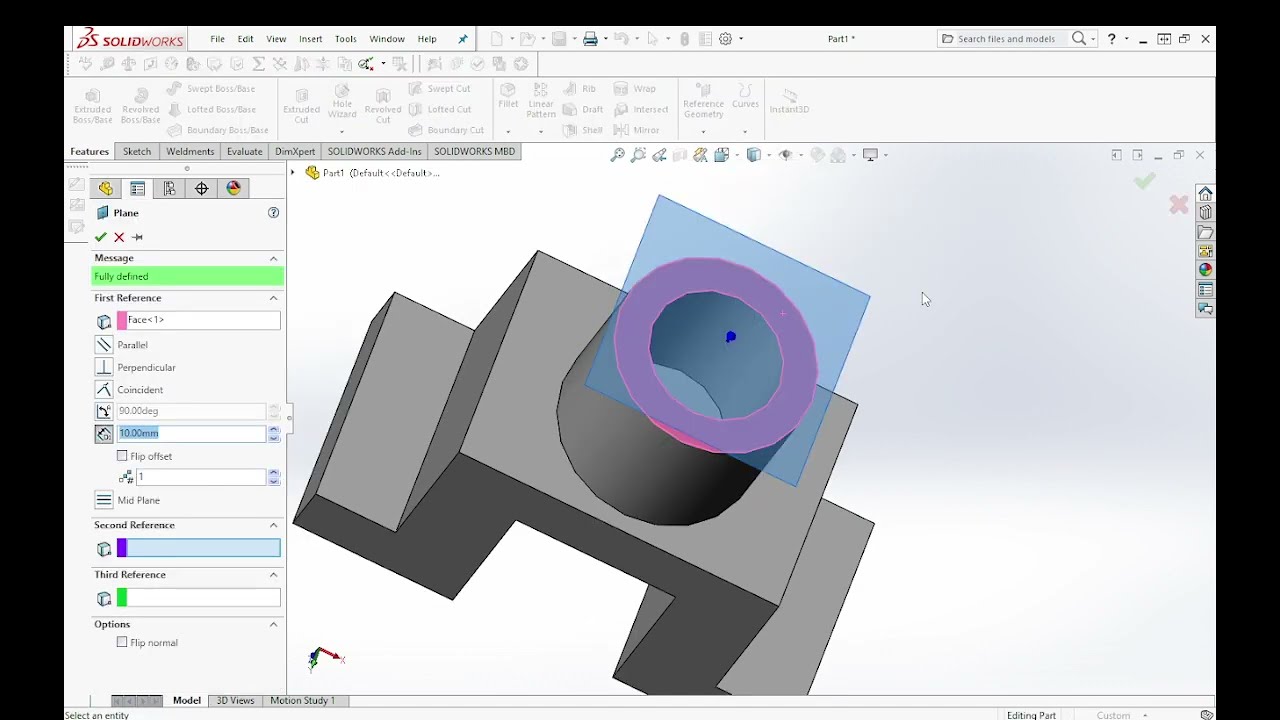Switch to the Evaluate tab
Image resolution: width=1280 pixels, height=720 pixels.
(x=244, y=151)
